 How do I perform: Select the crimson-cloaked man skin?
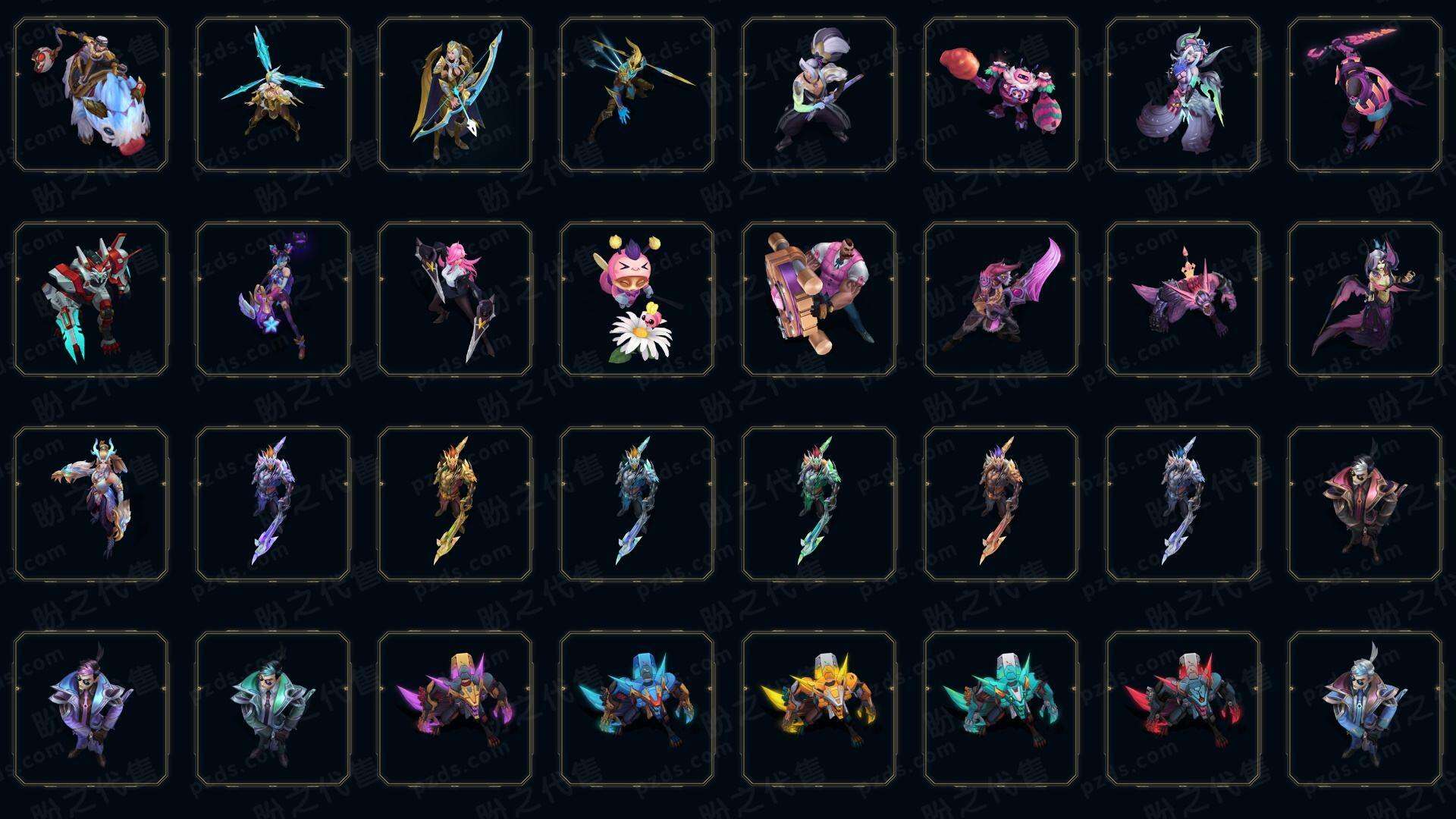(x=1365, y=504)
